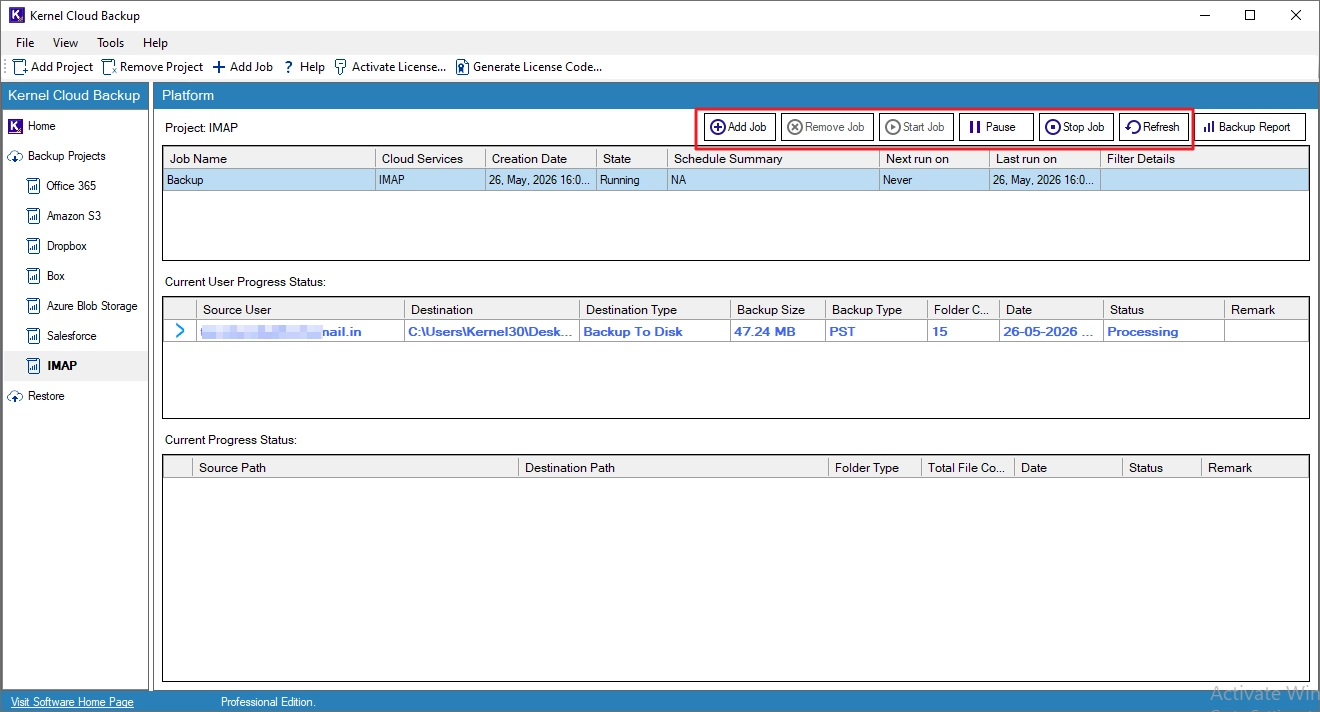Select the Backup job row
Image resolution: width=1320 pixels, height=712 pixels.
(x=736, y=180)
